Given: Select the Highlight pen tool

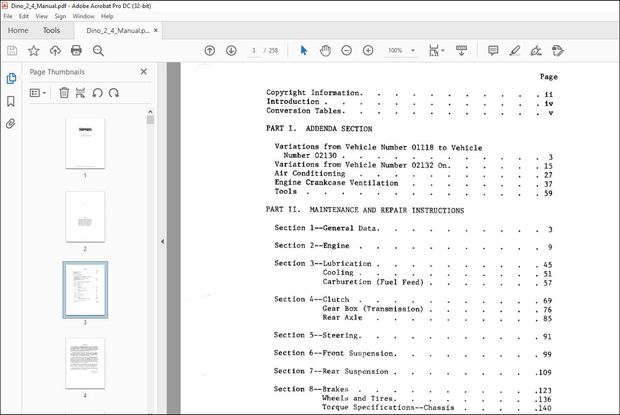Looking at the screenshot, I should coord(514,51).
